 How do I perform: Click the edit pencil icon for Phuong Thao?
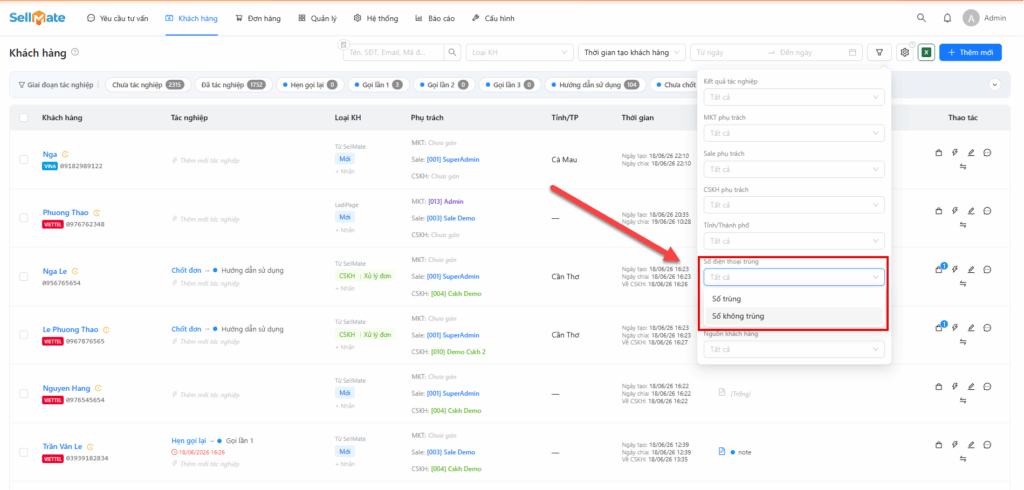(970, 211)
